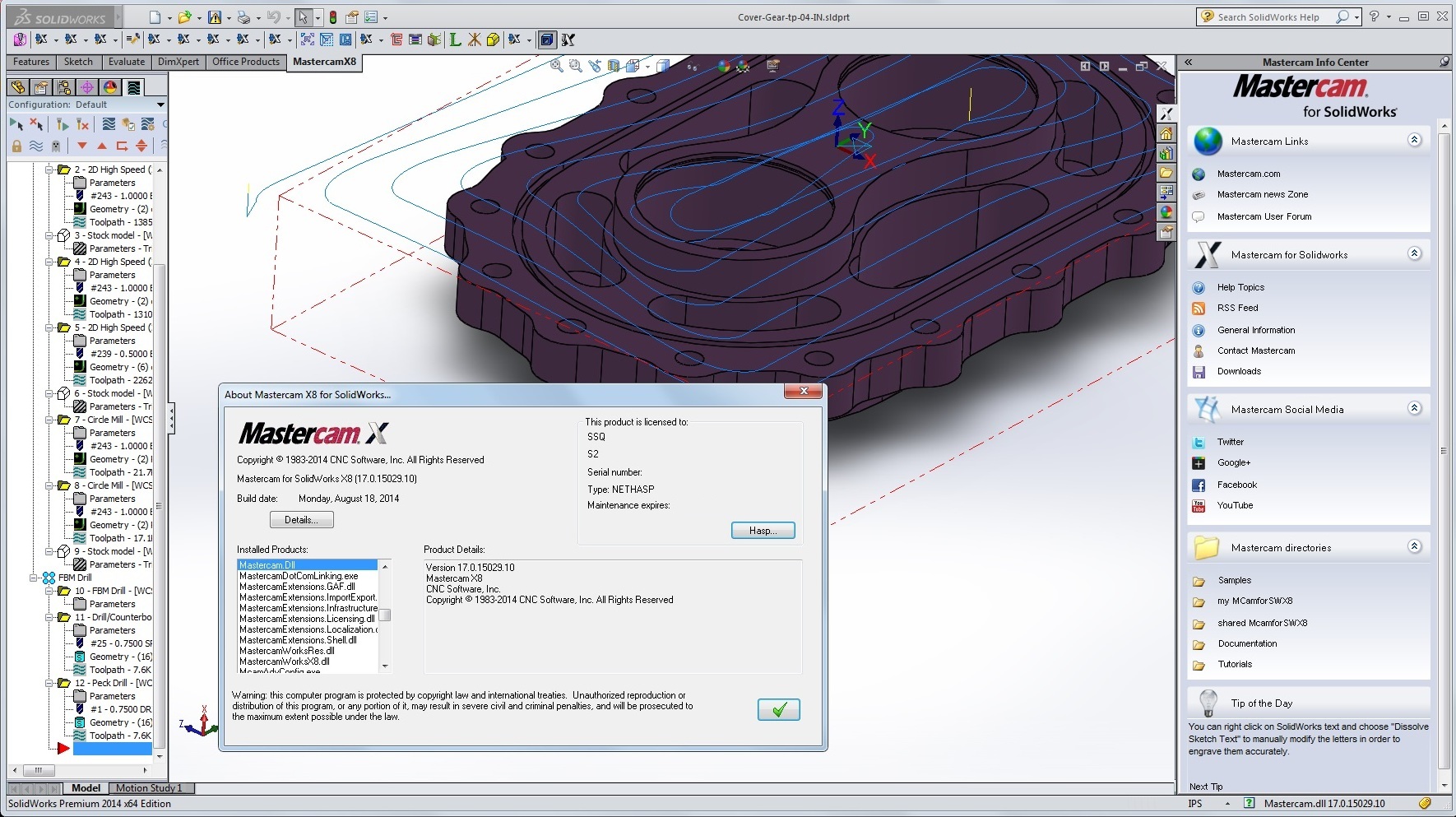1456x817 pixels.
Task: Collapse operation 7 - Circle Mill node
Action: [x=49, y=420]
